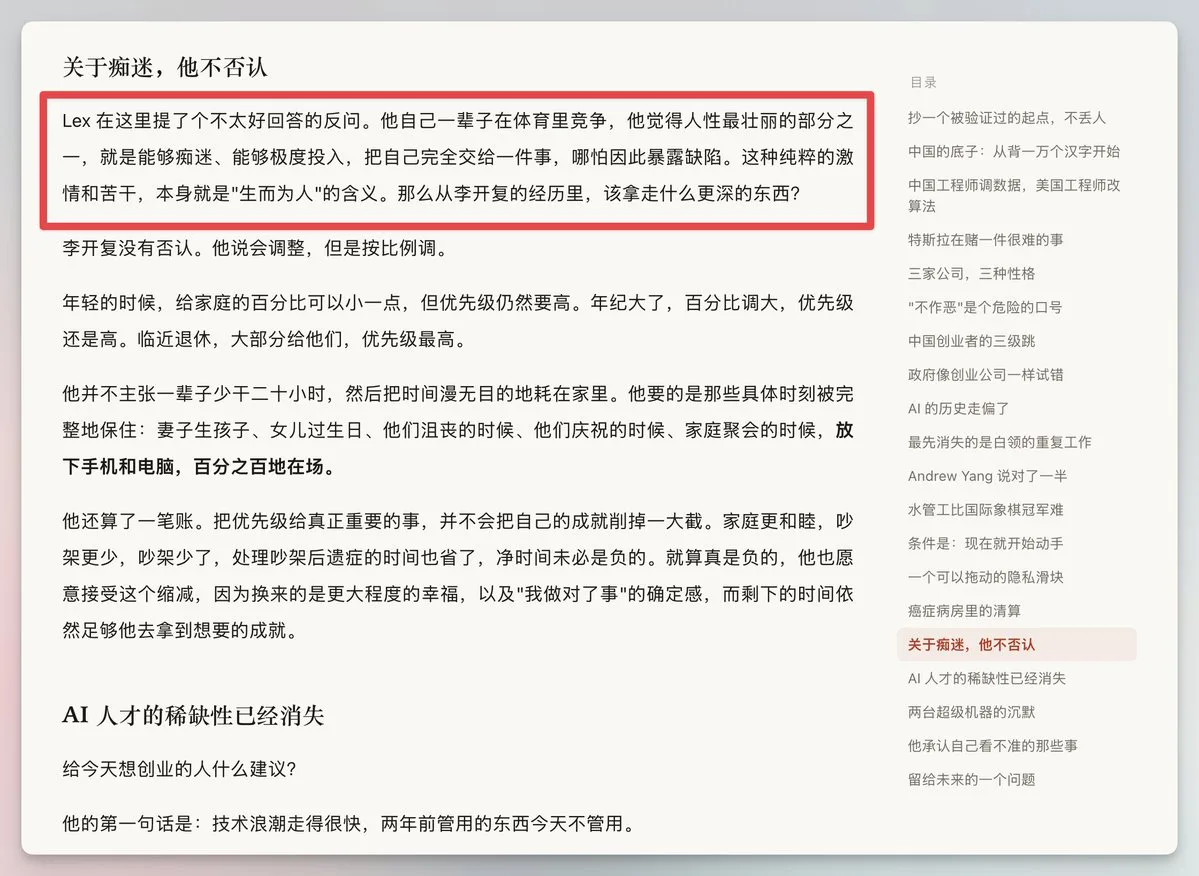The width and height of the screenshot is (1199, 876).
Task: Jump to "不作恶"是个危险的口号 section
Action: [985, 307]
